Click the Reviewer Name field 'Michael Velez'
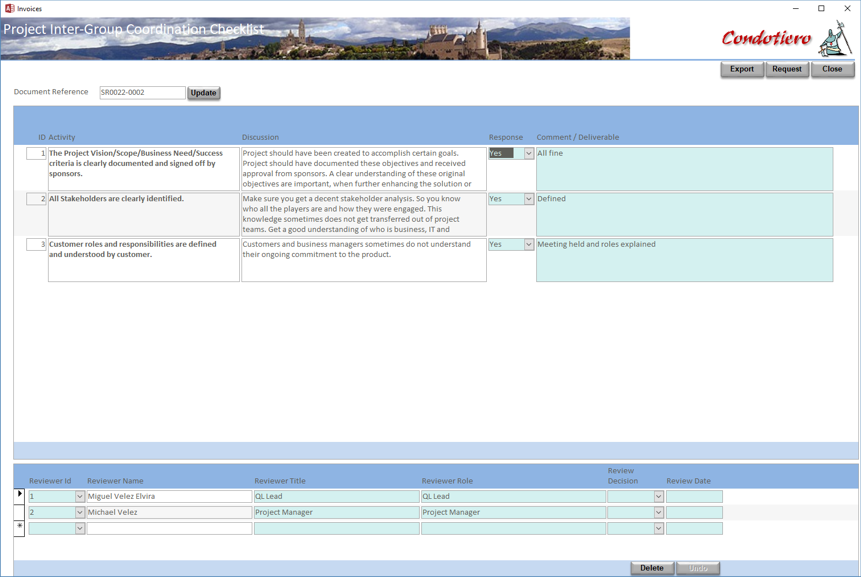 point(169,512)
